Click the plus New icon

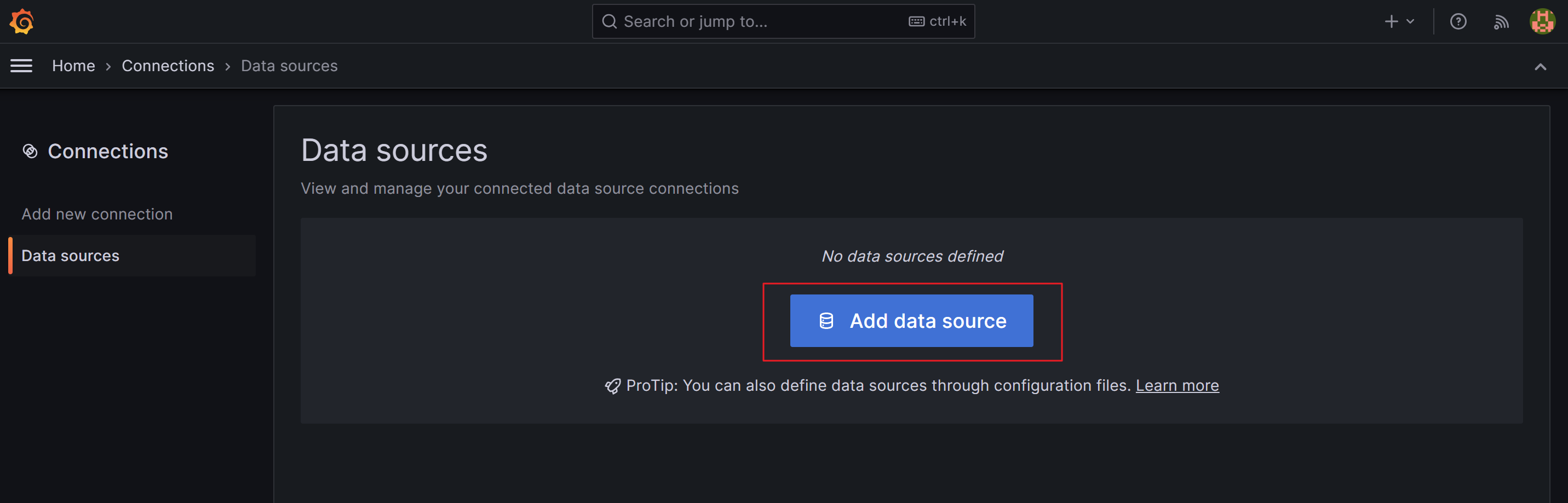pos(1391,22)
